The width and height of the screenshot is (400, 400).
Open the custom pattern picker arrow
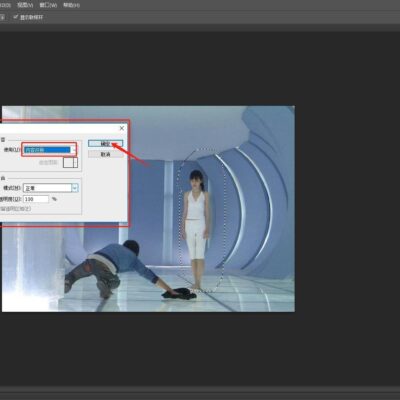(x=75, y=162)
